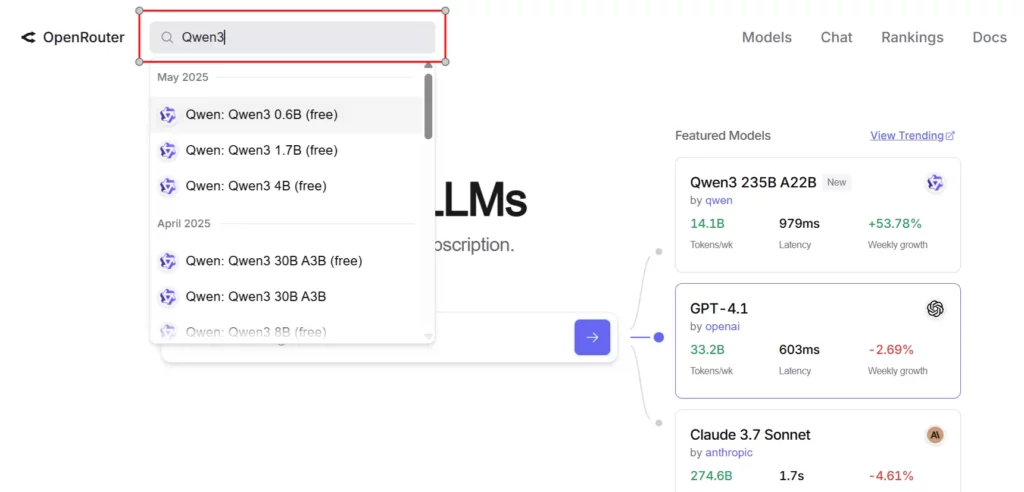
Task: Click the OpenAI logo on GPT-4.1 card
Action: coord(935,309)
